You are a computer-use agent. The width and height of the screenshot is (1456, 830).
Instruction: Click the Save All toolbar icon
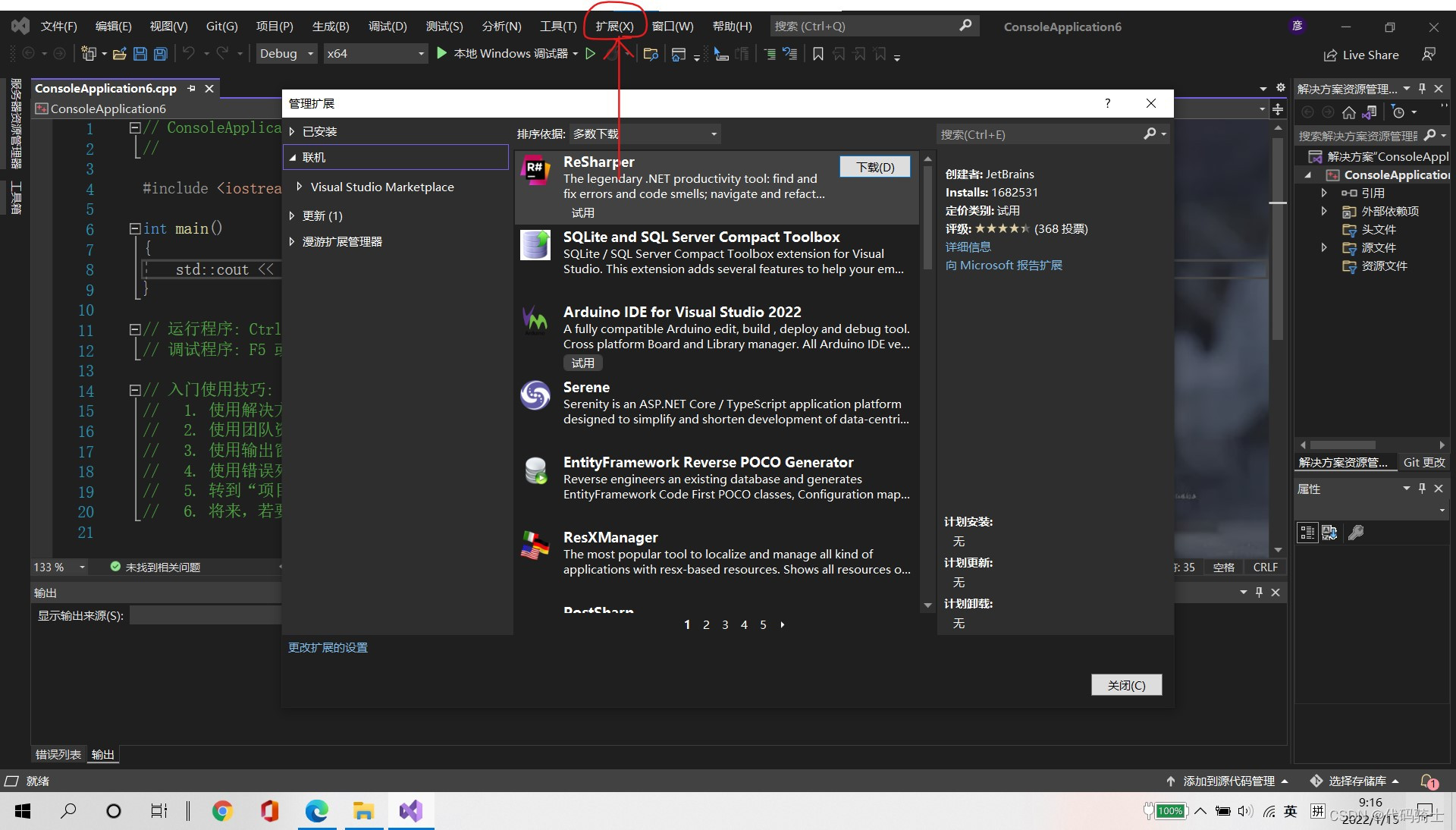point(160,54)
